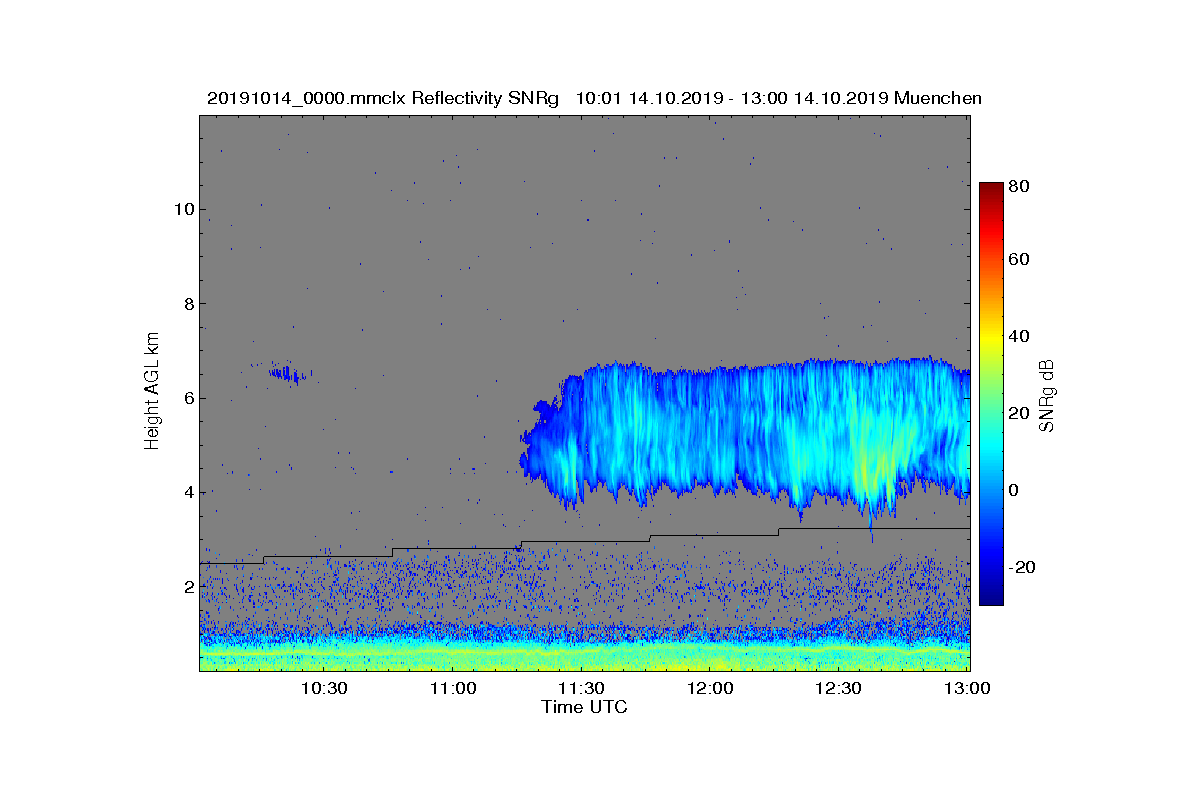Click the height tick label 2
The height and width of the screenshot is (800, 1200).
(188, 586)
